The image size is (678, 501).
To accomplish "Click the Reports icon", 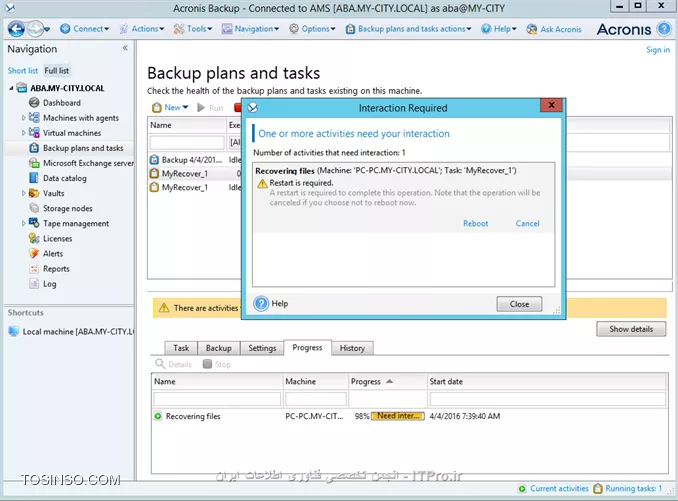I will coord(34,268).
